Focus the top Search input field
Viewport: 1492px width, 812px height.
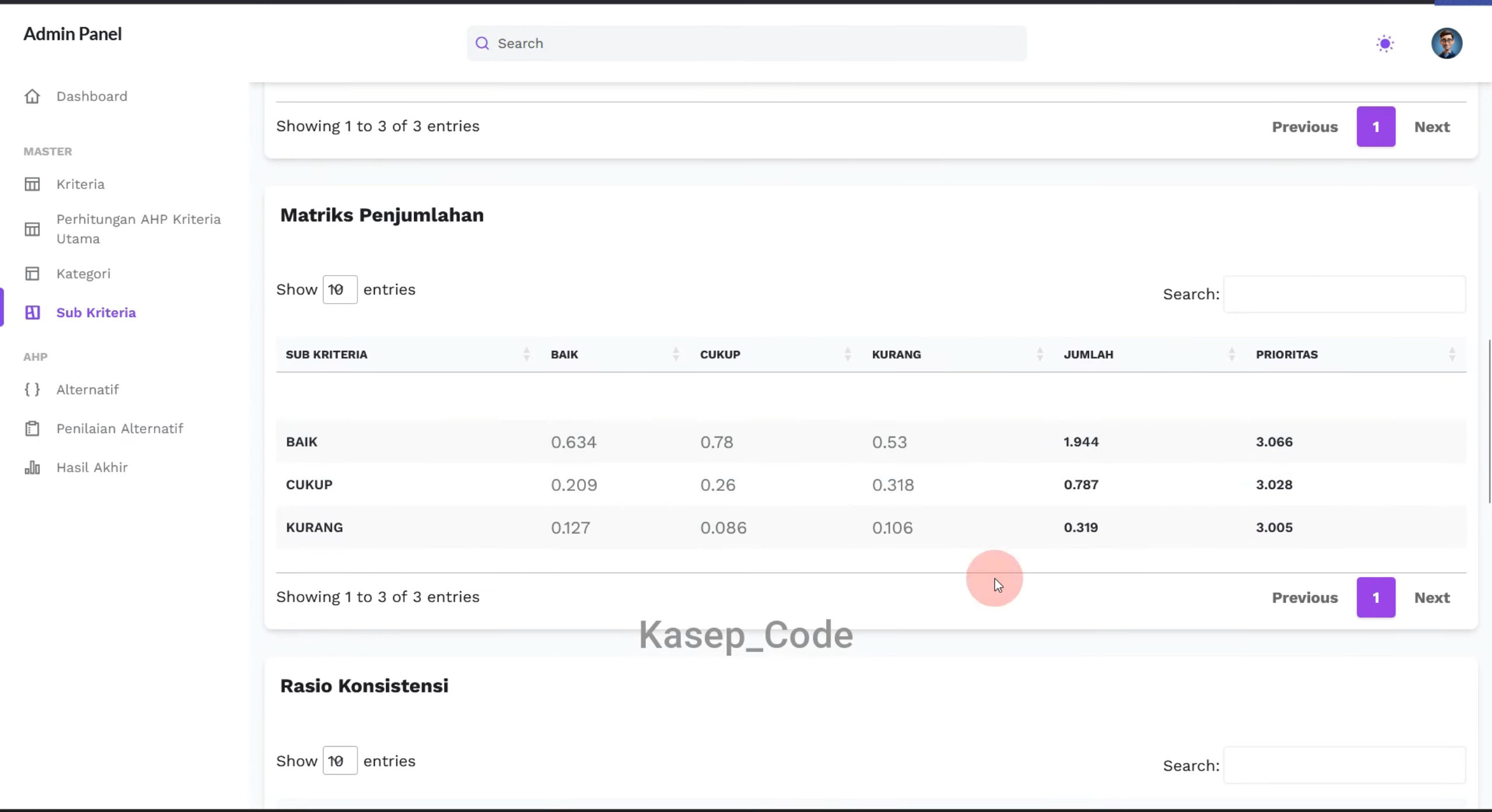pyautogui.click(x=746, y=43)
